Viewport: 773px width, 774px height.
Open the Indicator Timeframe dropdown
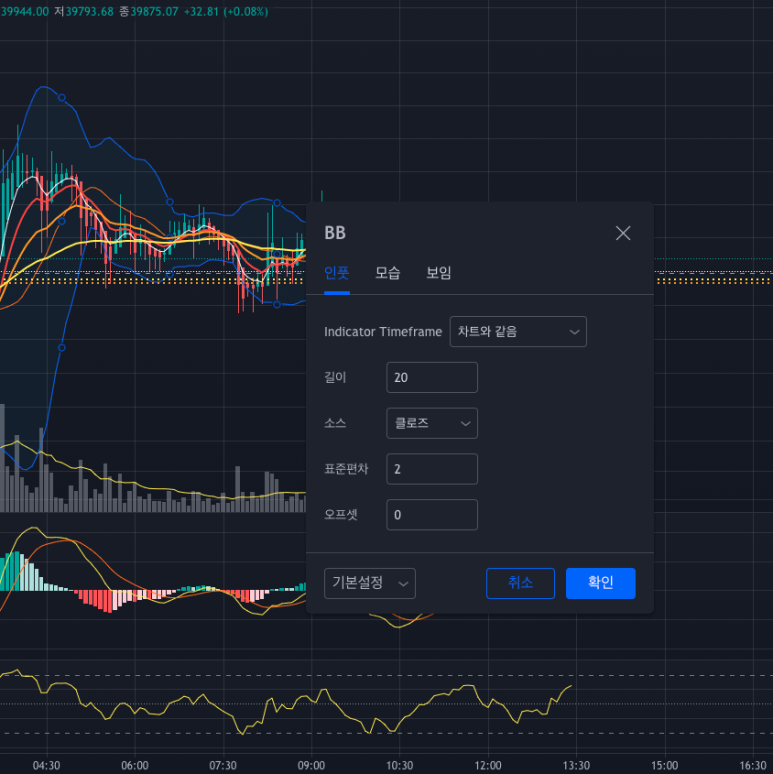(518, 332)
